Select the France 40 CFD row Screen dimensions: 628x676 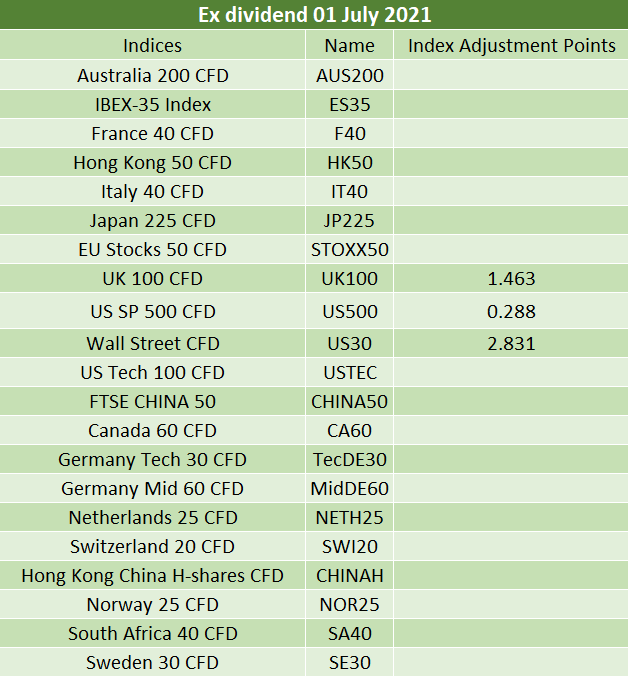(x=314, y=134)
